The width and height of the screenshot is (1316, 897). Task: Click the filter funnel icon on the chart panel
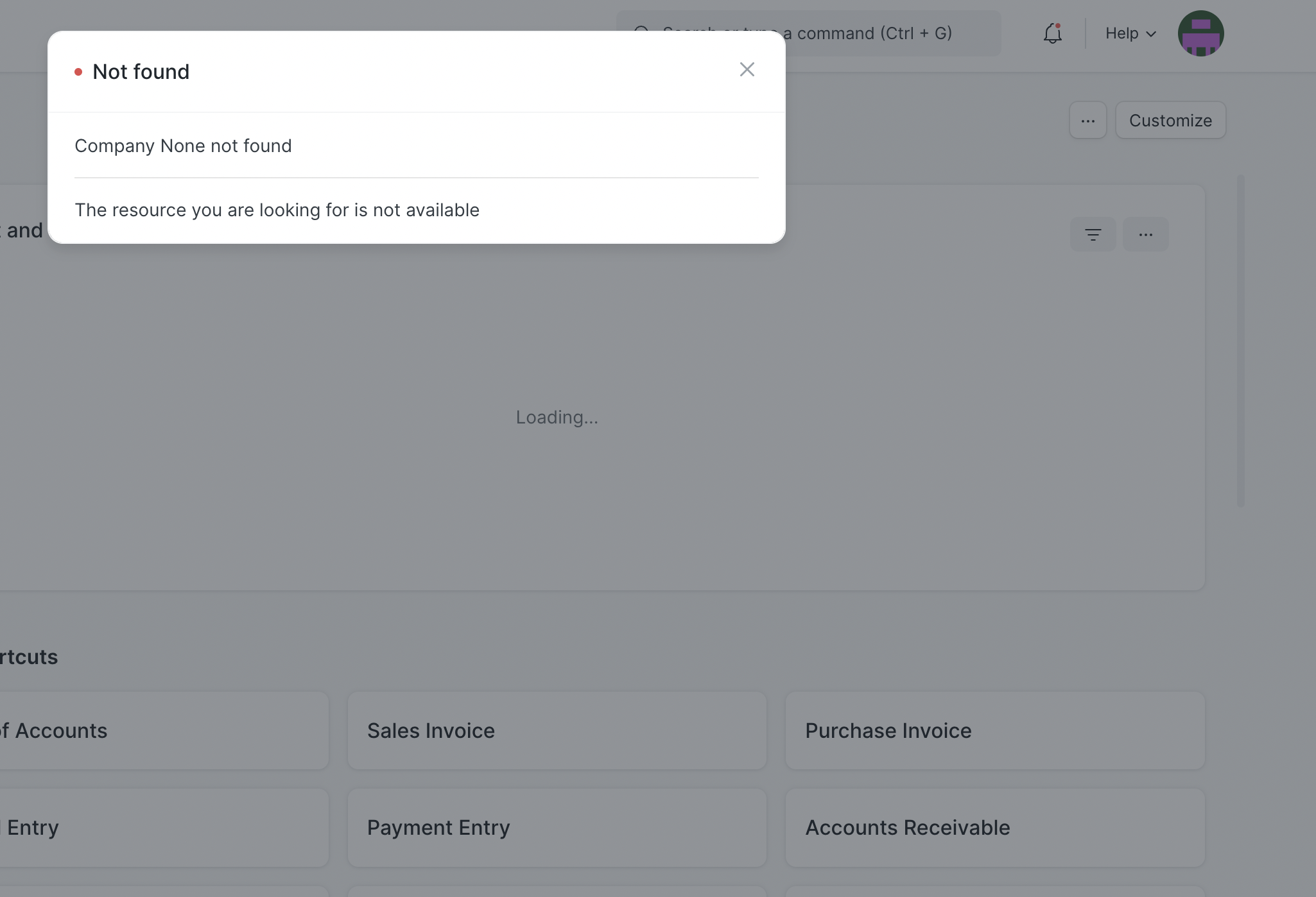(1093, 234)
